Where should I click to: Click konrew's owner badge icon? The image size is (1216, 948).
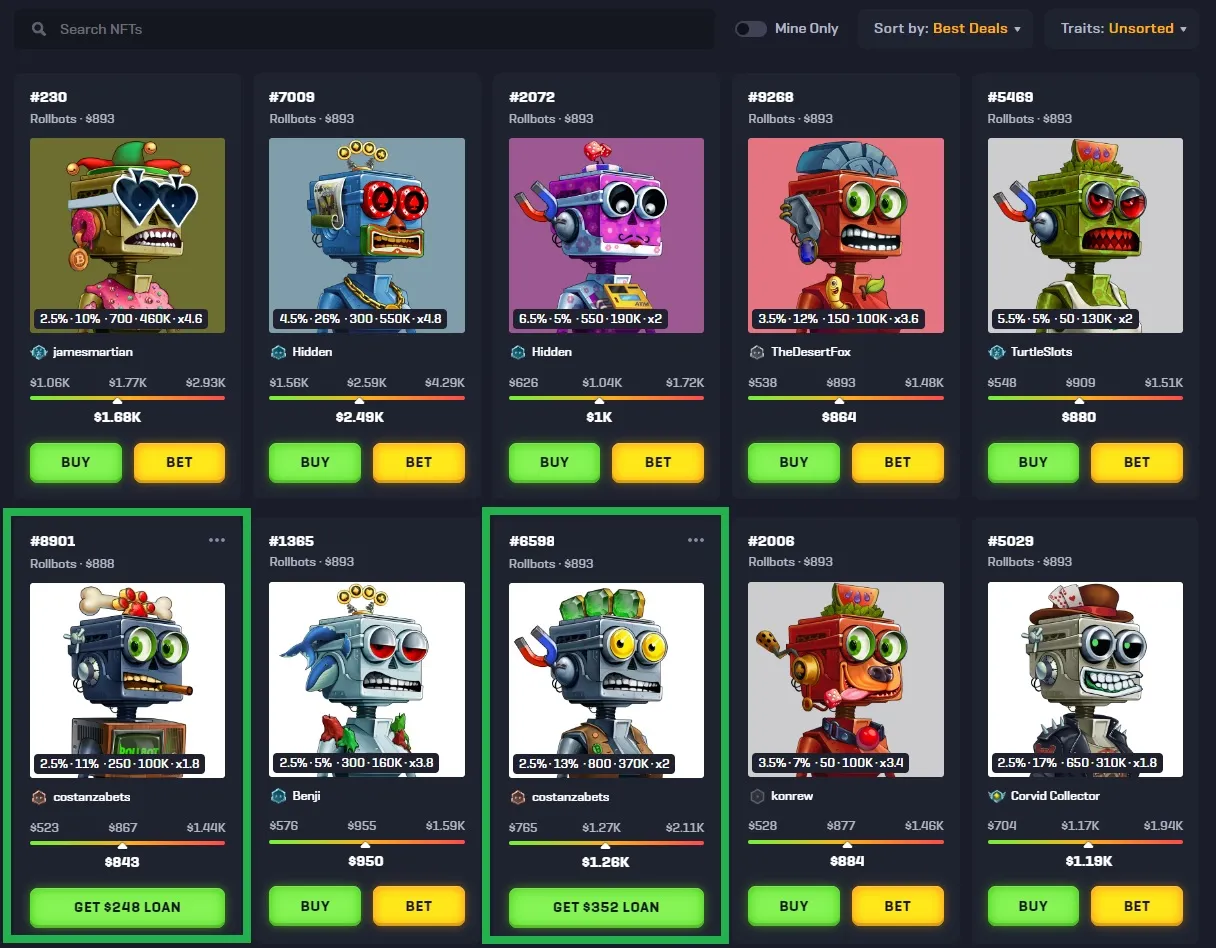point(757,796)
